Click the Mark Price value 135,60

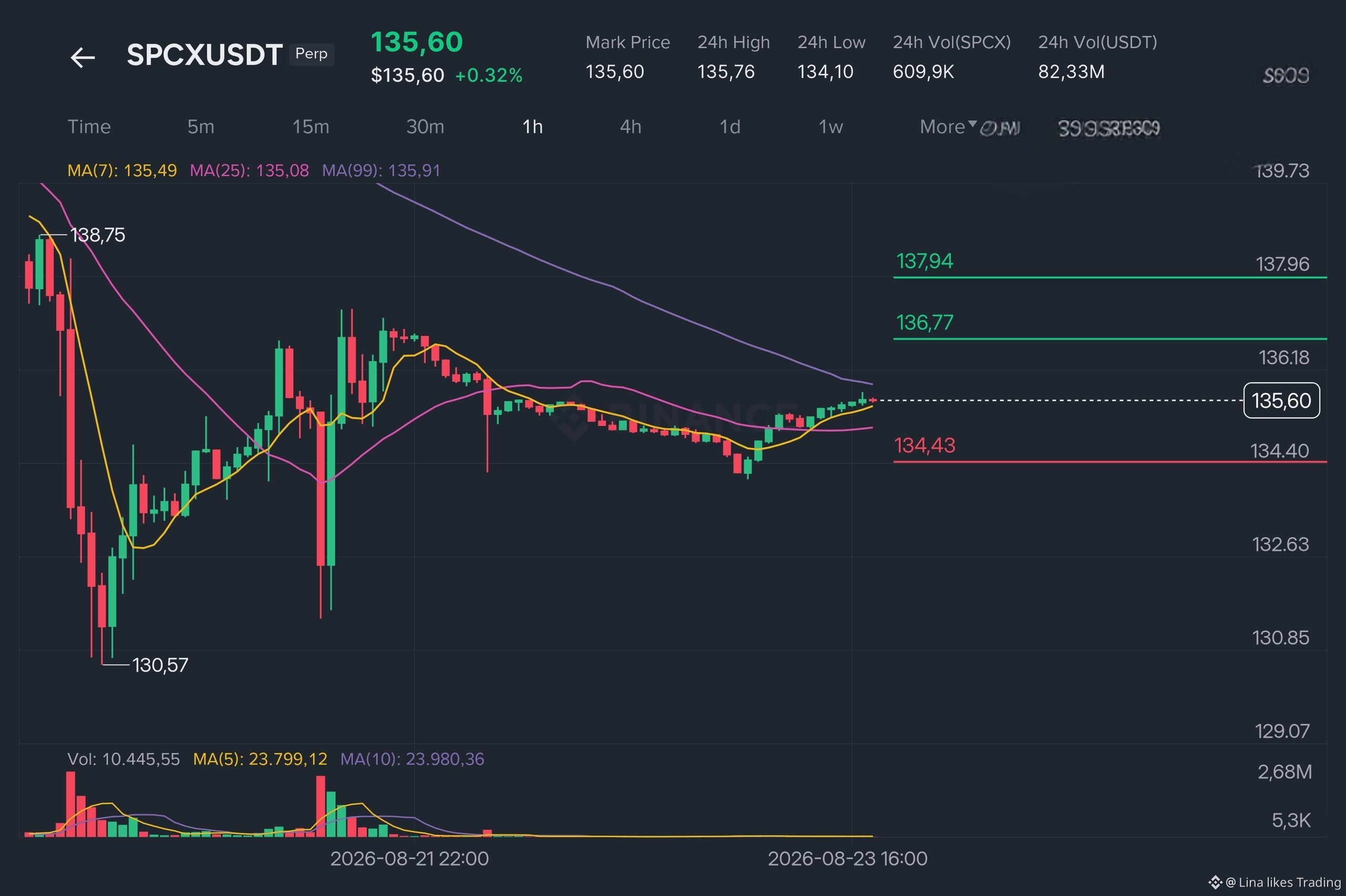(x=615, y=72)
